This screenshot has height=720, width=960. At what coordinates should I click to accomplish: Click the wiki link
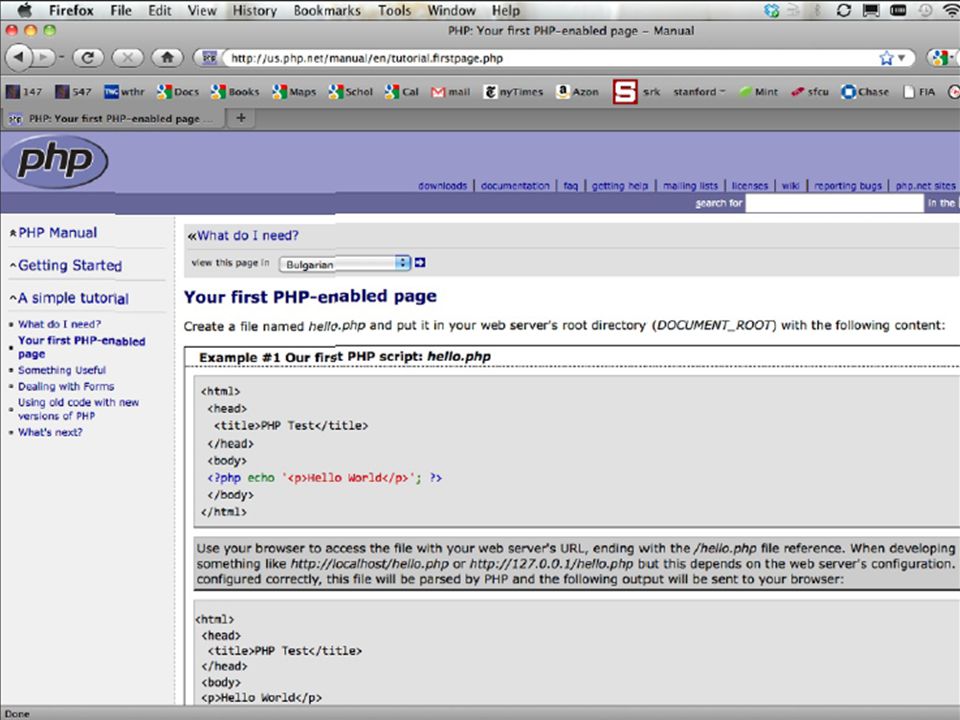790,186
